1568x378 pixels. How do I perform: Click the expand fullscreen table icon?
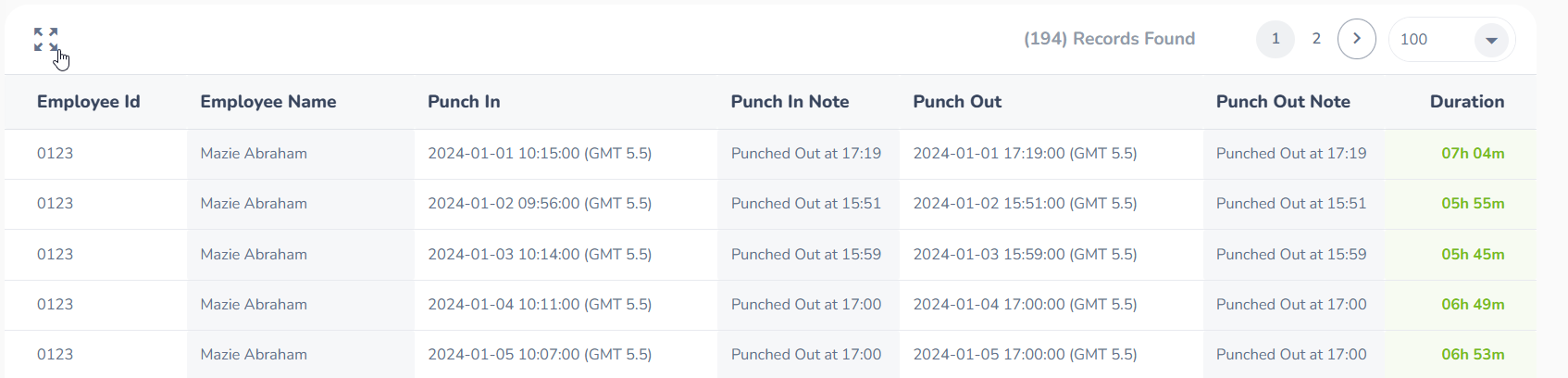coord(45,39)
